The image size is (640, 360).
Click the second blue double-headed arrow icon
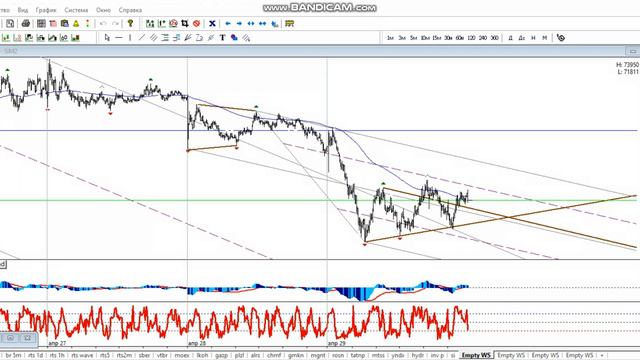tap(262, 24)
